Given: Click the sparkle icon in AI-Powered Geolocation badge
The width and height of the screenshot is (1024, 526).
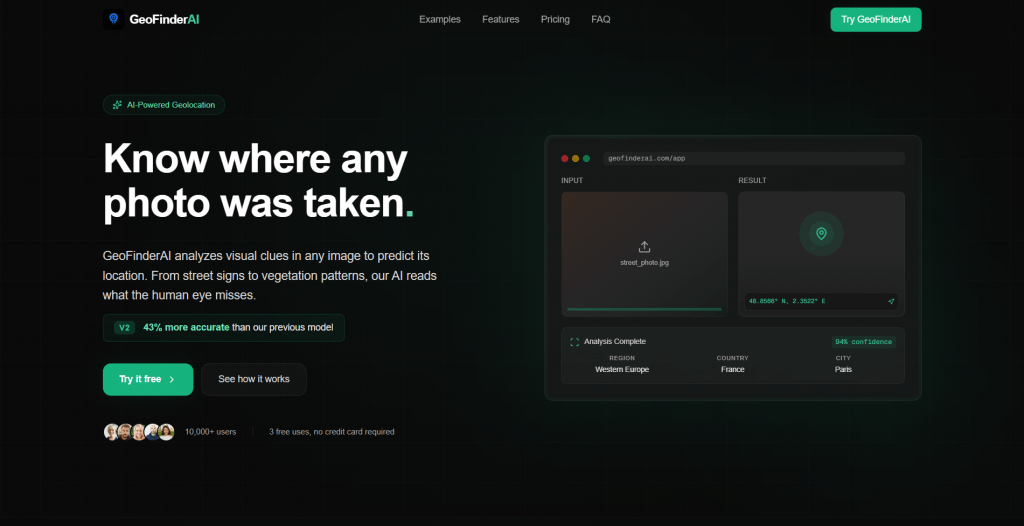Looking at the screenshot, I should pyautogui.click(x=118, y=105).
